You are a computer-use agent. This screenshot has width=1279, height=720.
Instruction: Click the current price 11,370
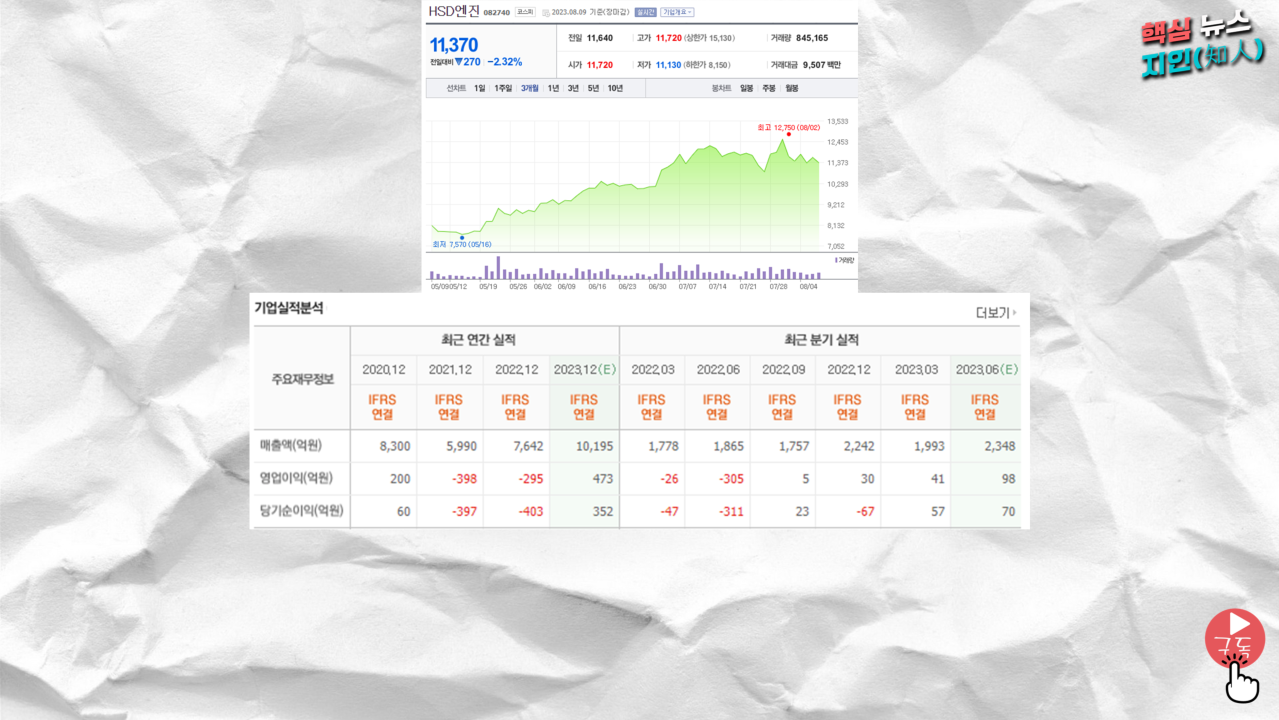point(454,45)
